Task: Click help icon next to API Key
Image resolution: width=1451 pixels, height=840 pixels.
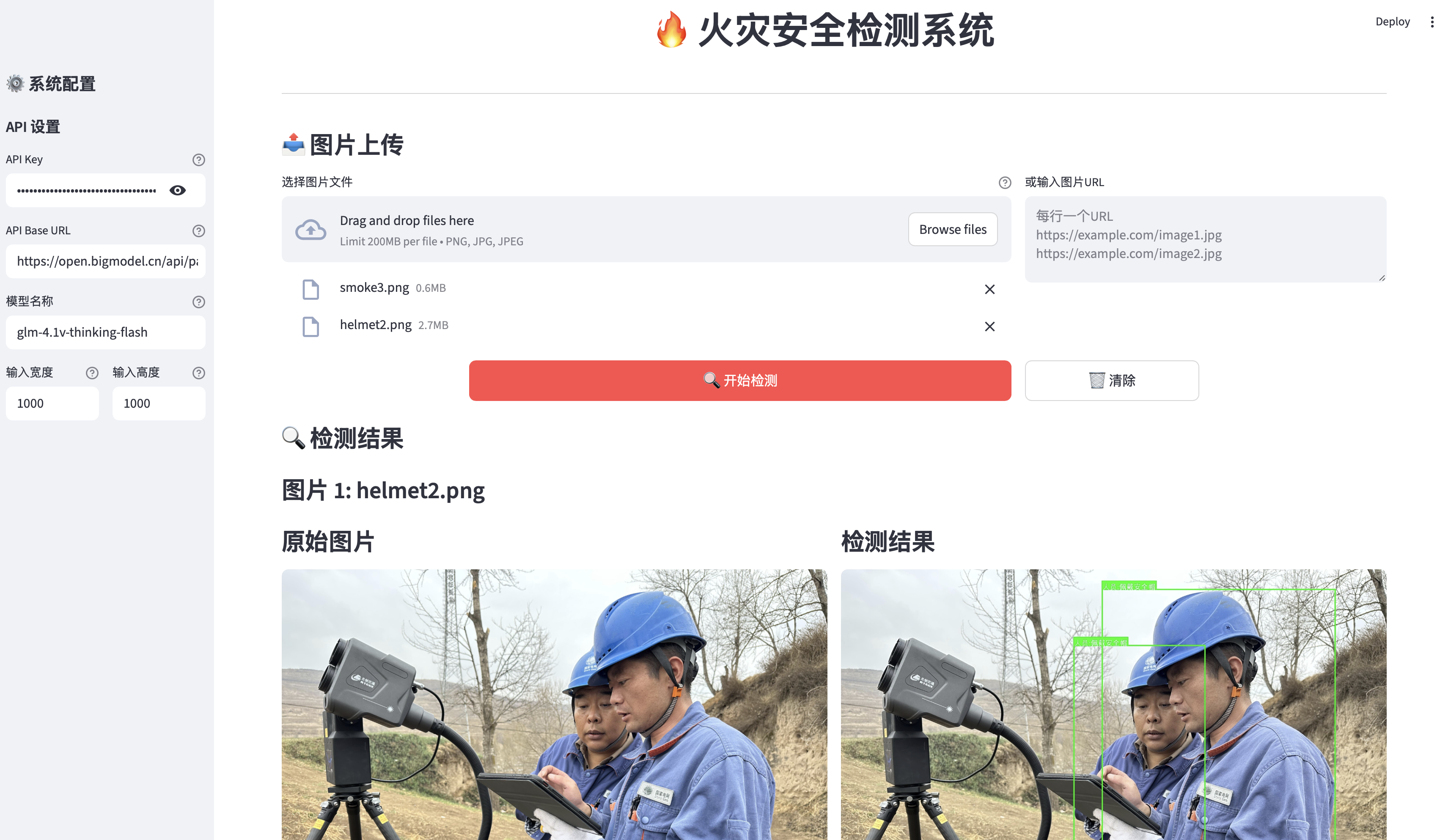Action: click(x=199, y=160)
